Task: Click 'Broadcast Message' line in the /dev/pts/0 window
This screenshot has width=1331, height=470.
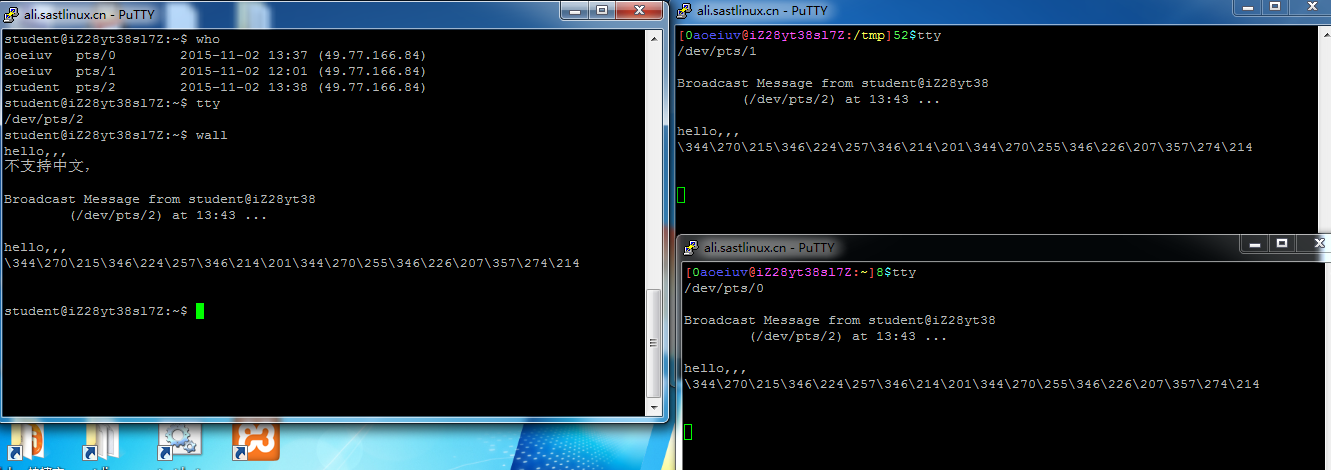Action: (840, 320)
